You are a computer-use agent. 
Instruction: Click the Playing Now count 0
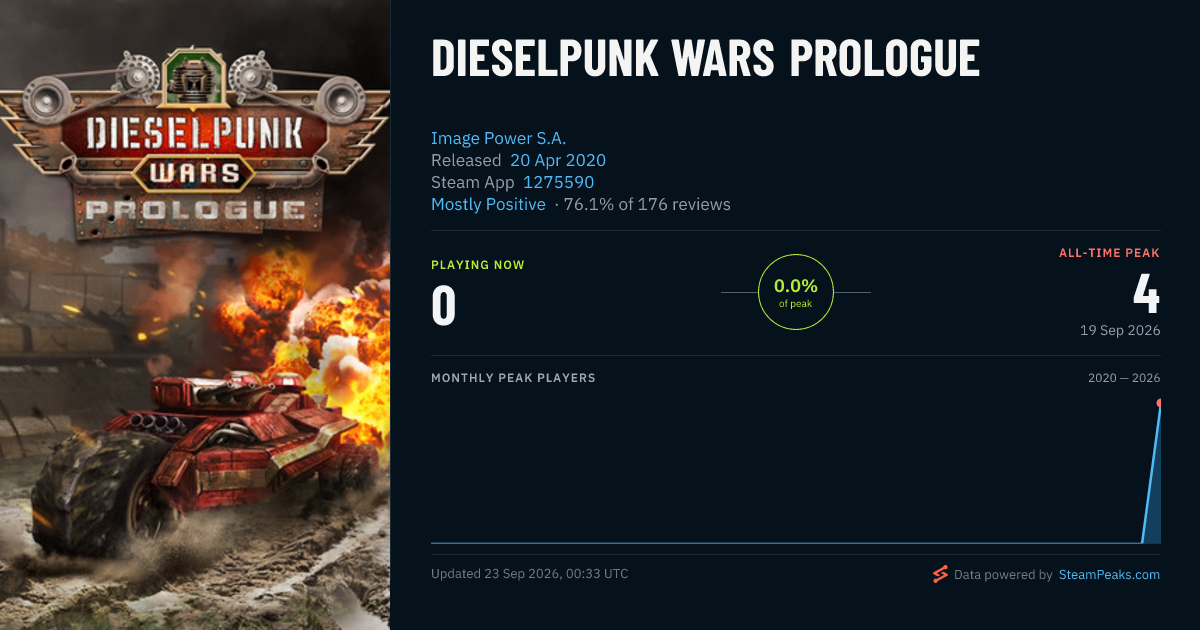(444, 306)
